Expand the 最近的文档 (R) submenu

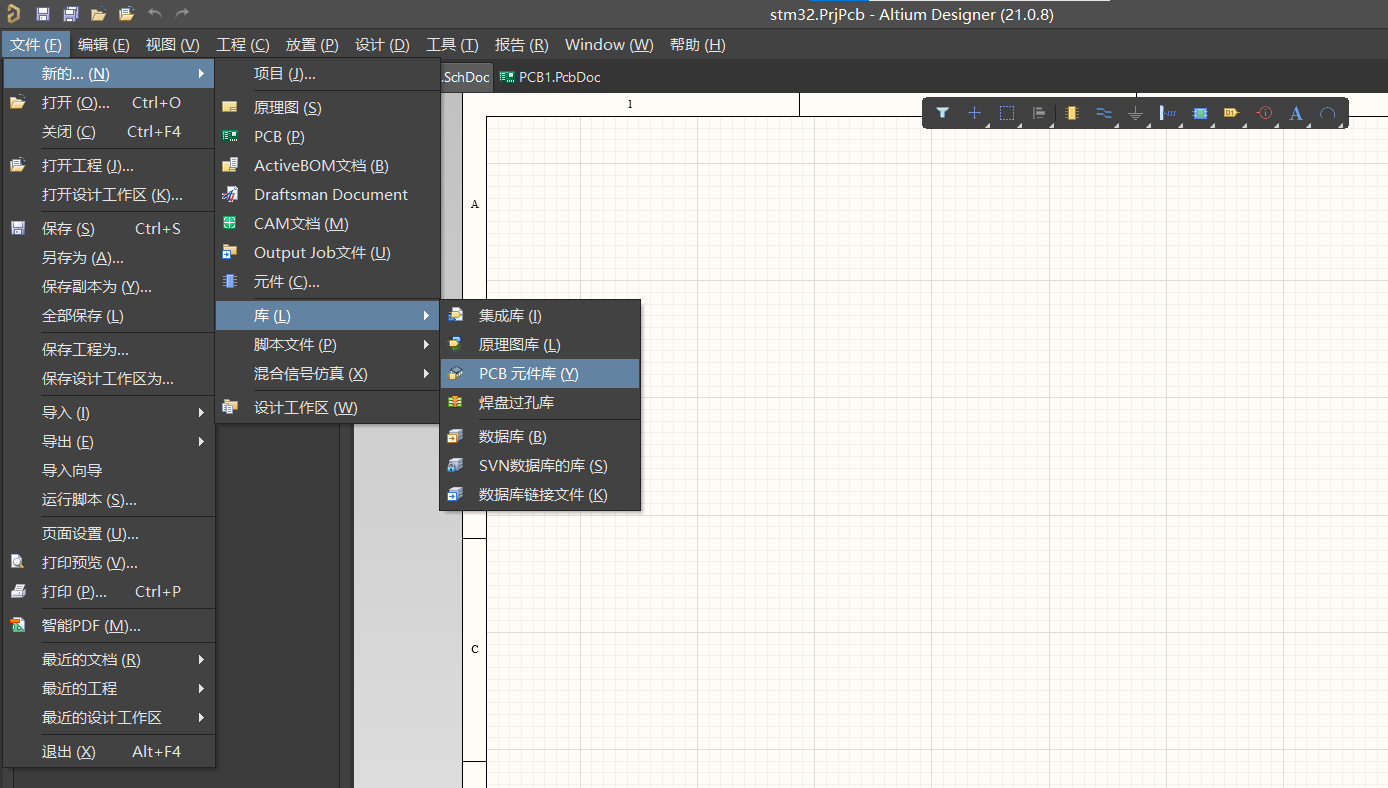(109, 660)
